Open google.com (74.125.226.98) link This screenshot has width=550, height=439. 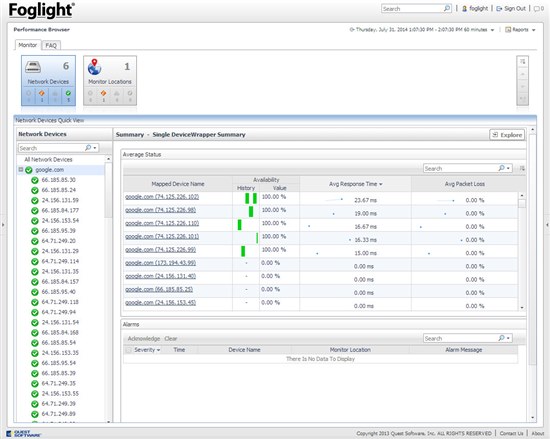tap(161, 210)
